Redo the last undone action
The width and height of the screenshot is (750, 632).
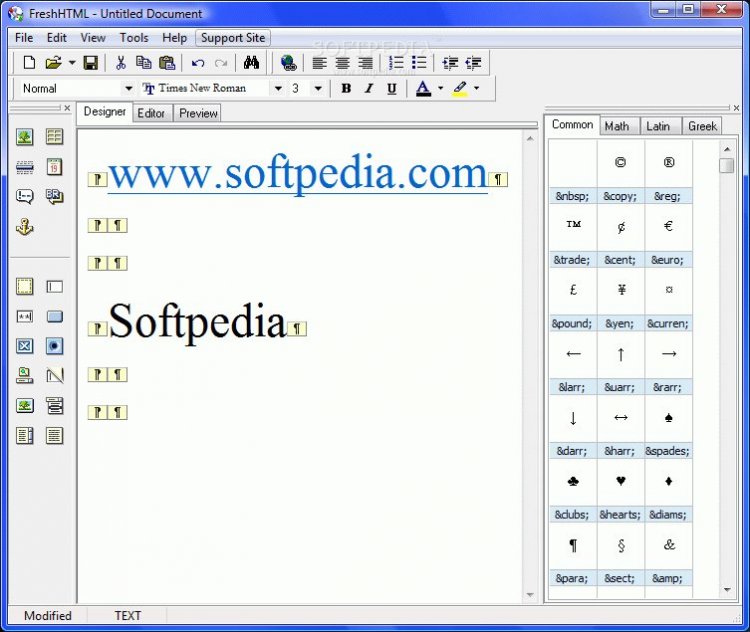pos(221,63)
